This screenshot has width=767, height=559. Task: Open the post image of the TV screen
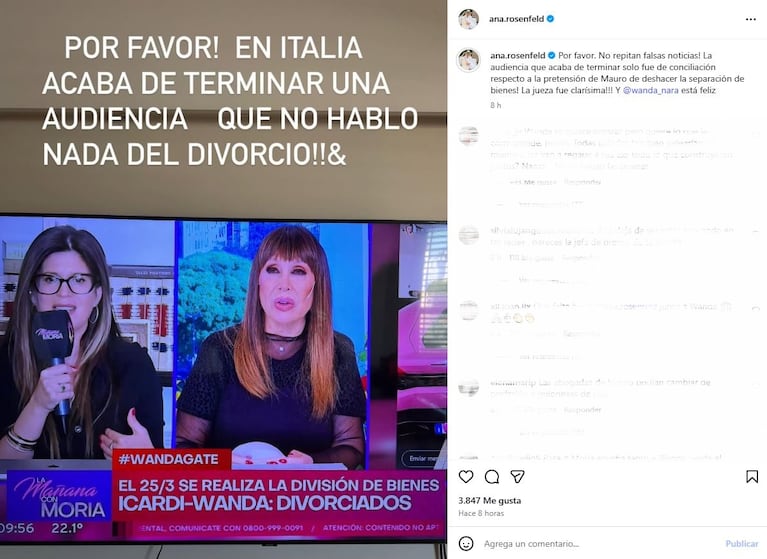point(223,279)
